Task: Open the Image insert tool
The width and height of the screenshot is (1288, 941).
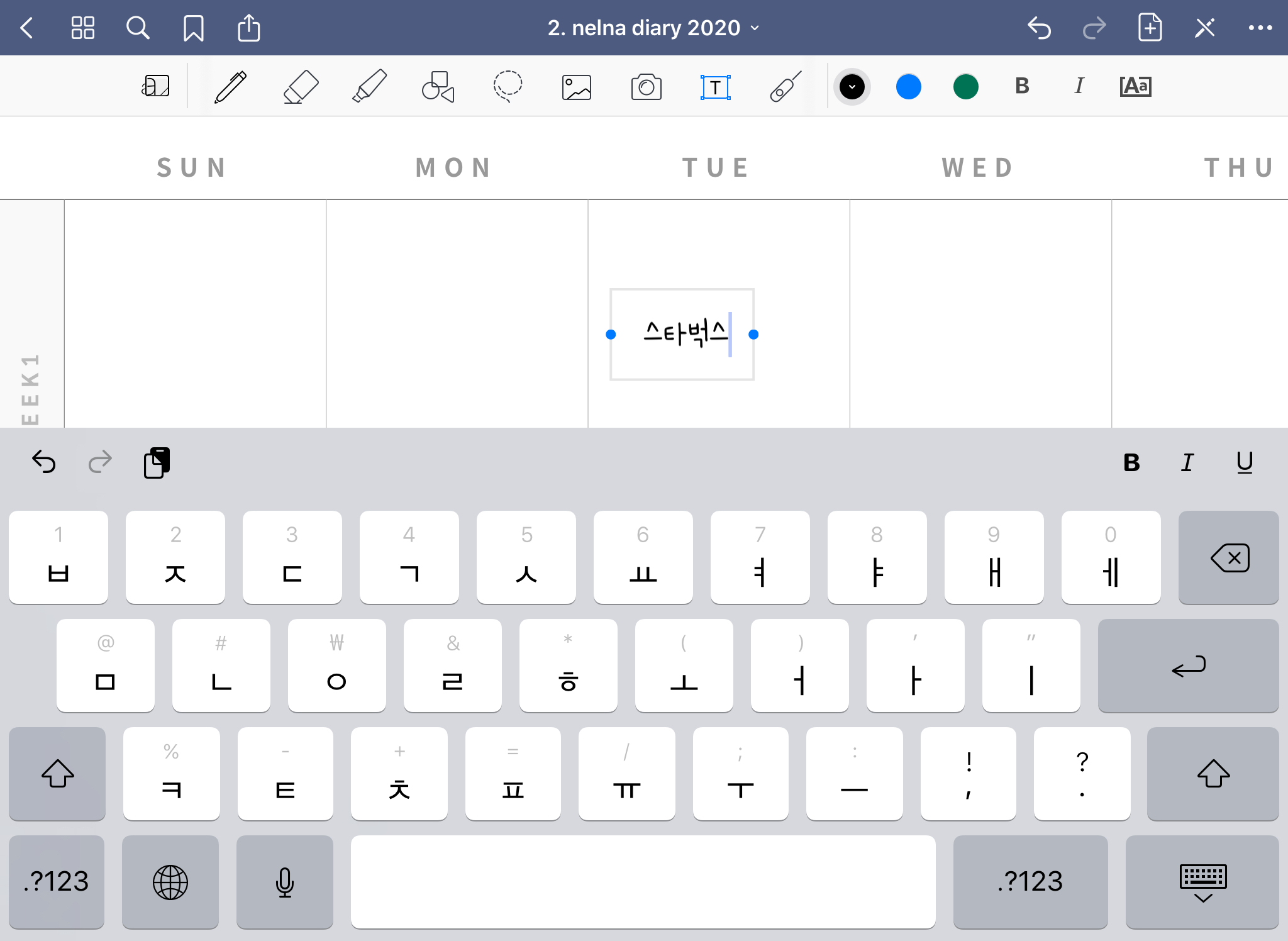Action: click(576, 87)
